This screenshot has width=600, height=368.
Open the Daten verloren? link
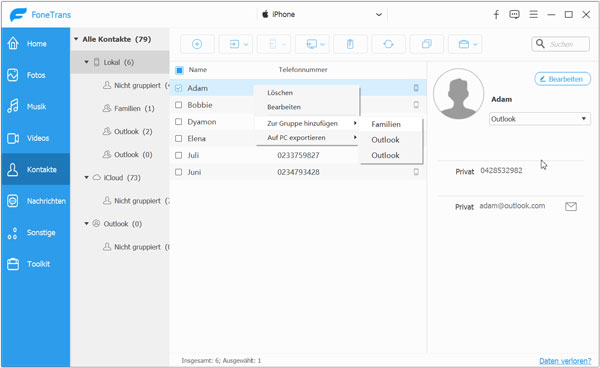click(565, 361)
